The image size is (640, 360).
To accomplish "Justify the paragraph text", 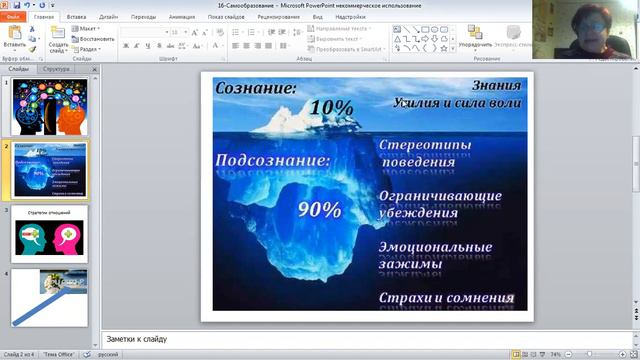I will click(268, 46).
